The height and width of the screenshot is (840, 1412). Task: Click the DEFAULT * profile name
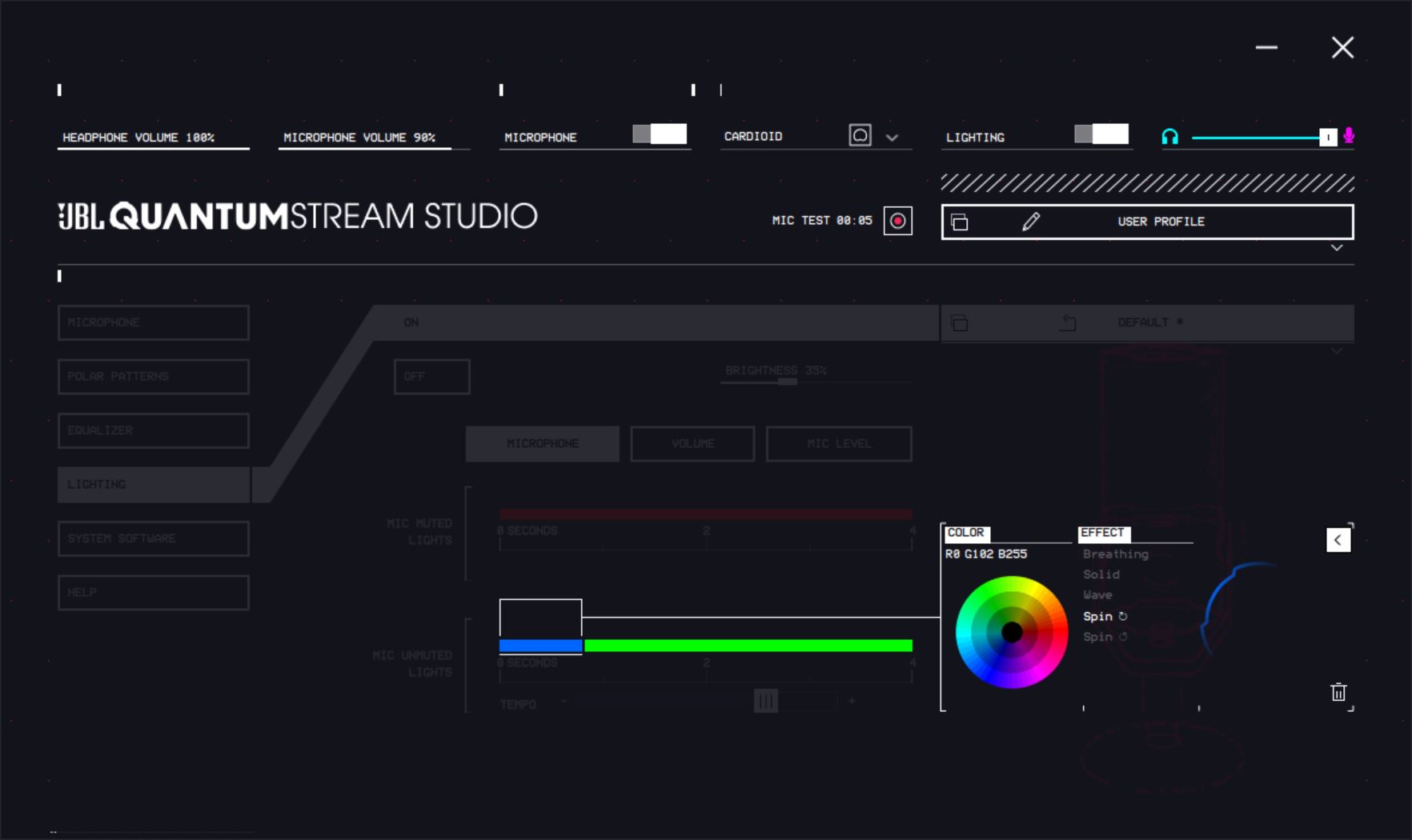tap(1150, 322)
